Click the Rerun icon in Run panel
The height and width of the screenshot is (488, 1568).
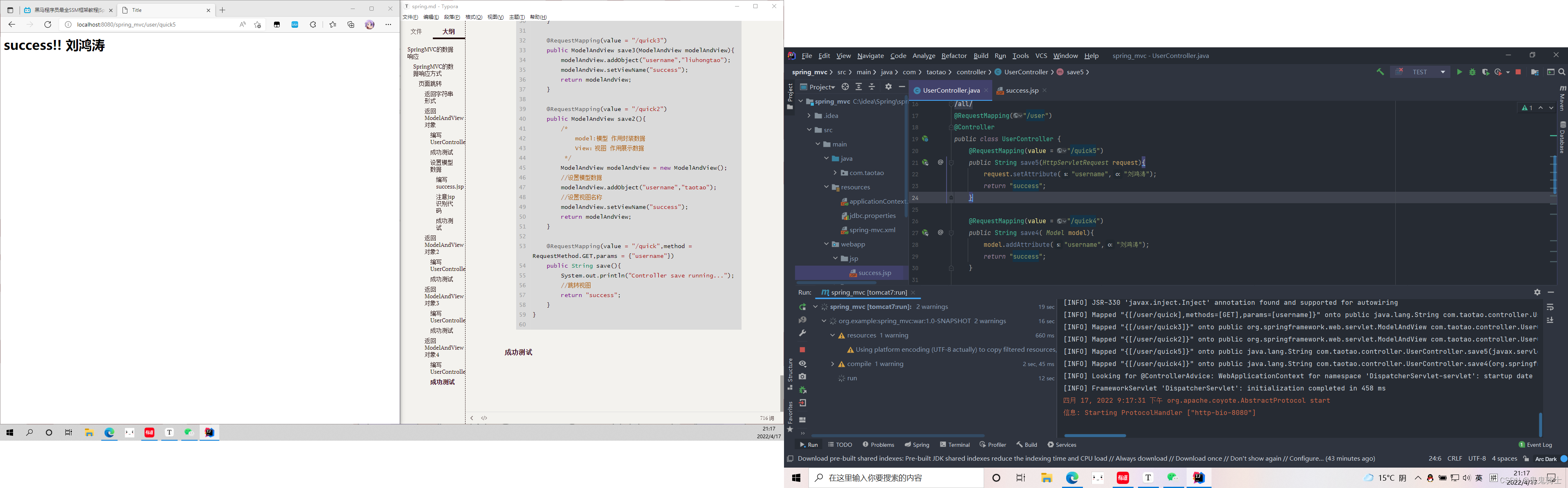click(802, 307)
